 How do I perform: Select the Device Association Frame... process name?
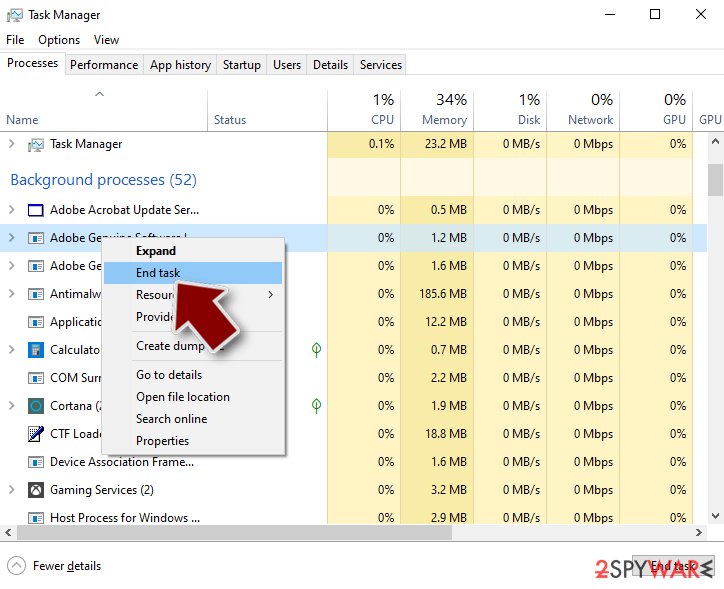pos(122,462)
